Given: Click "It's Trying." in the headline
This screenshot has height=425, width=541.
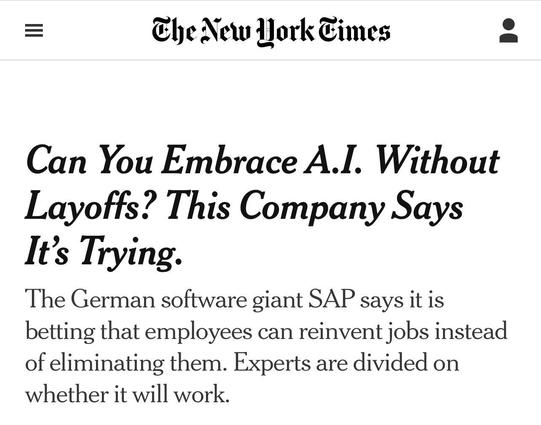Looking at the screenshot, I should (x=104, y=253).
